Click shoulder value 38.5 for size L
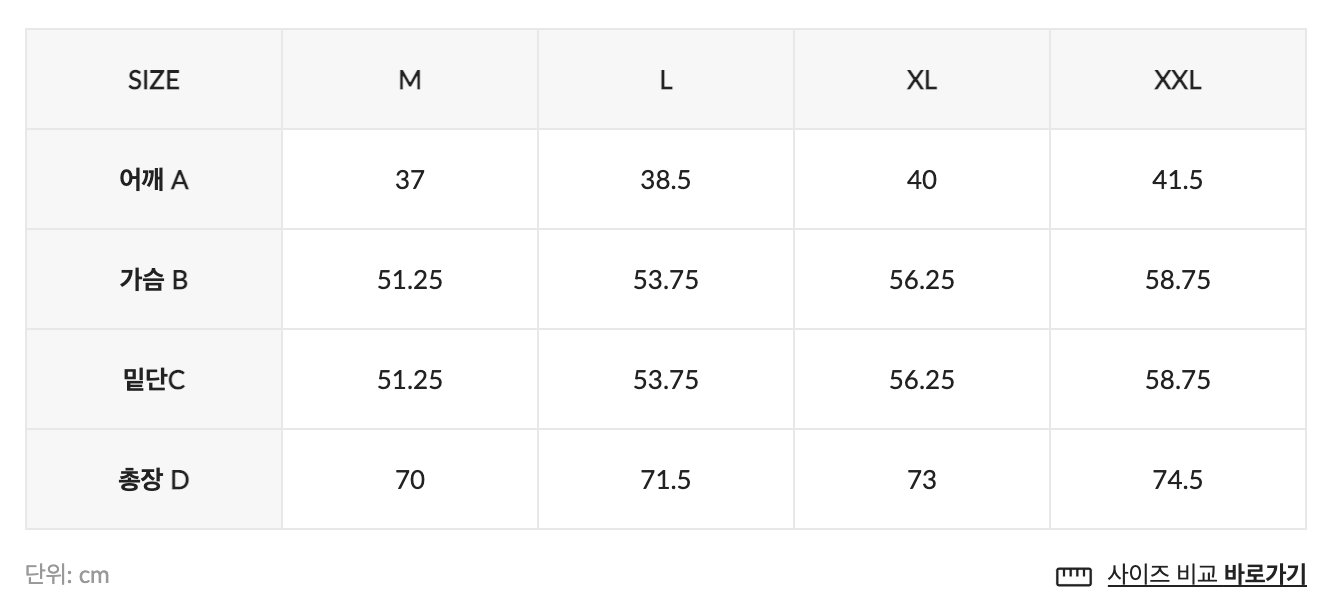Viewport: 1332px width, 606px height. (x=666, y=180)
